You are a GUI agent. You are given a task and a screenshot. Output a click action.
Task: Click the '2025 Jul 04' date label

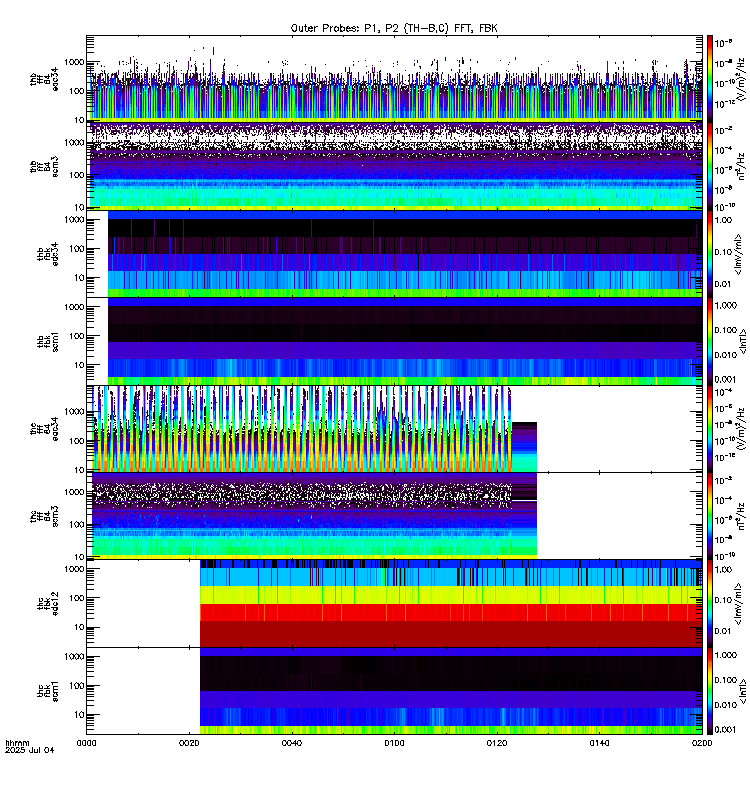[30, 750]
